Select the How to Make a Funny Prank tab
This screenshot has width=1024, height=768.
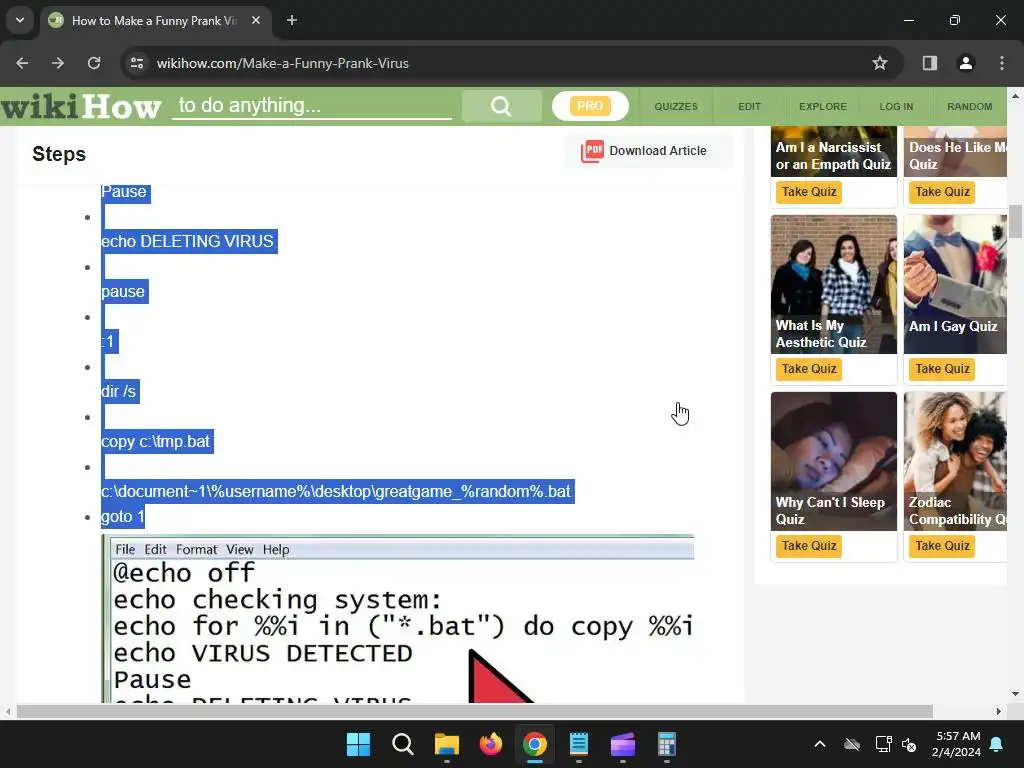click(x=154, y=20)
